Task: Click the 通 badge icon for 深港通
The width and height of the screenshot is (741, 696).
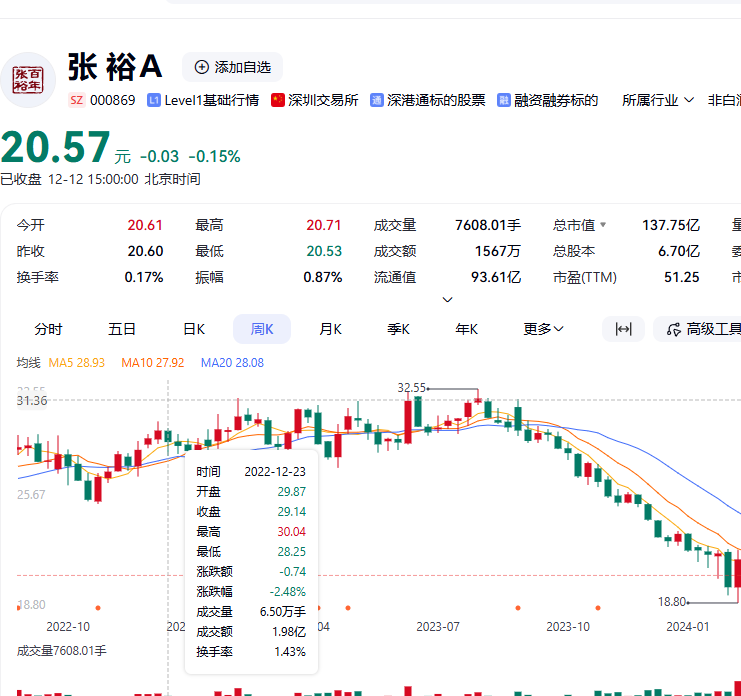Action: [376, 100]
